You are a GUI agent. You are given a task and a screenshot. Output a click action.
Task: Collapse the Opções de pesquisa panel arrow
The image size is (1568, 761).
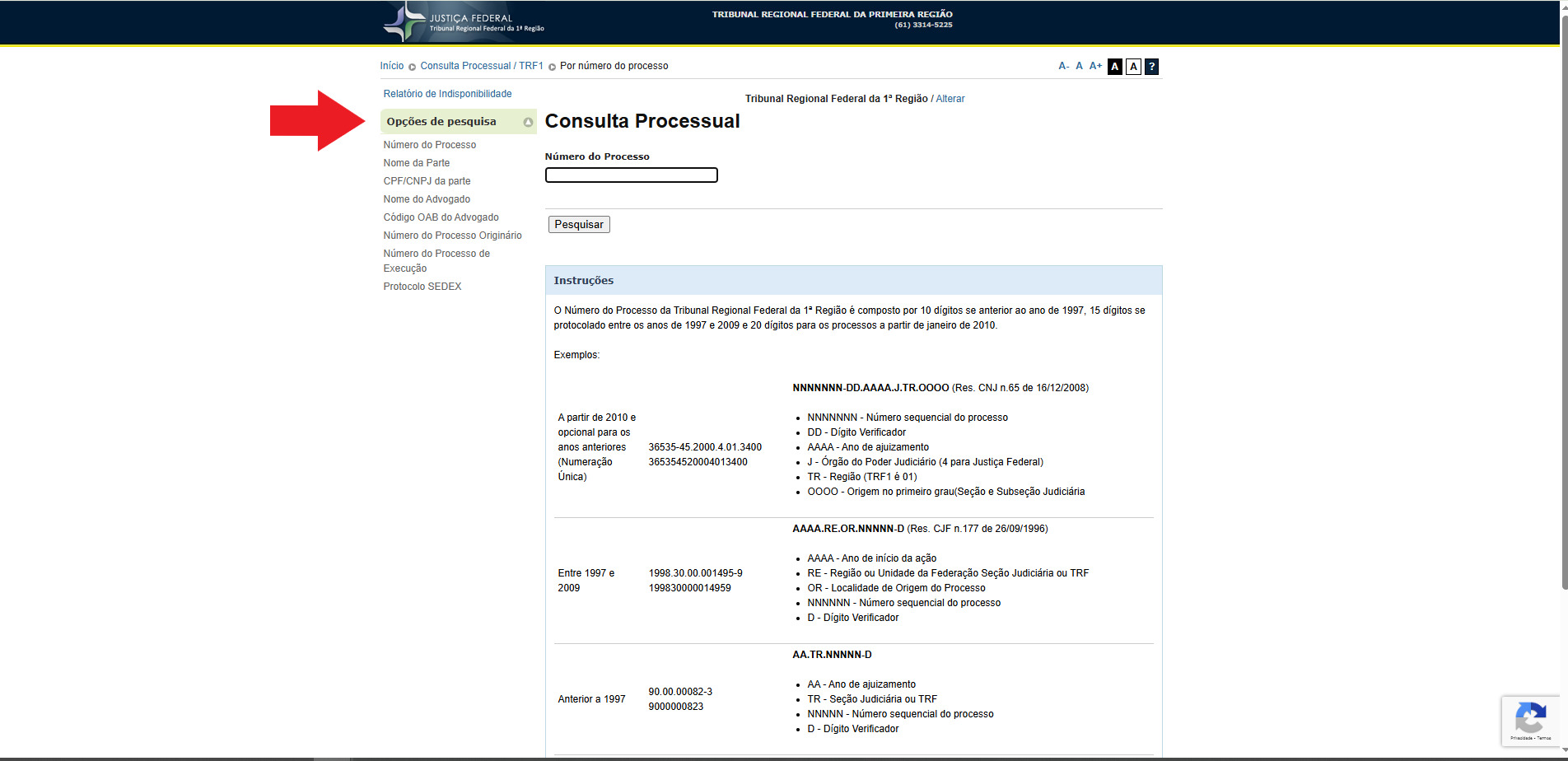click(528, 122)
